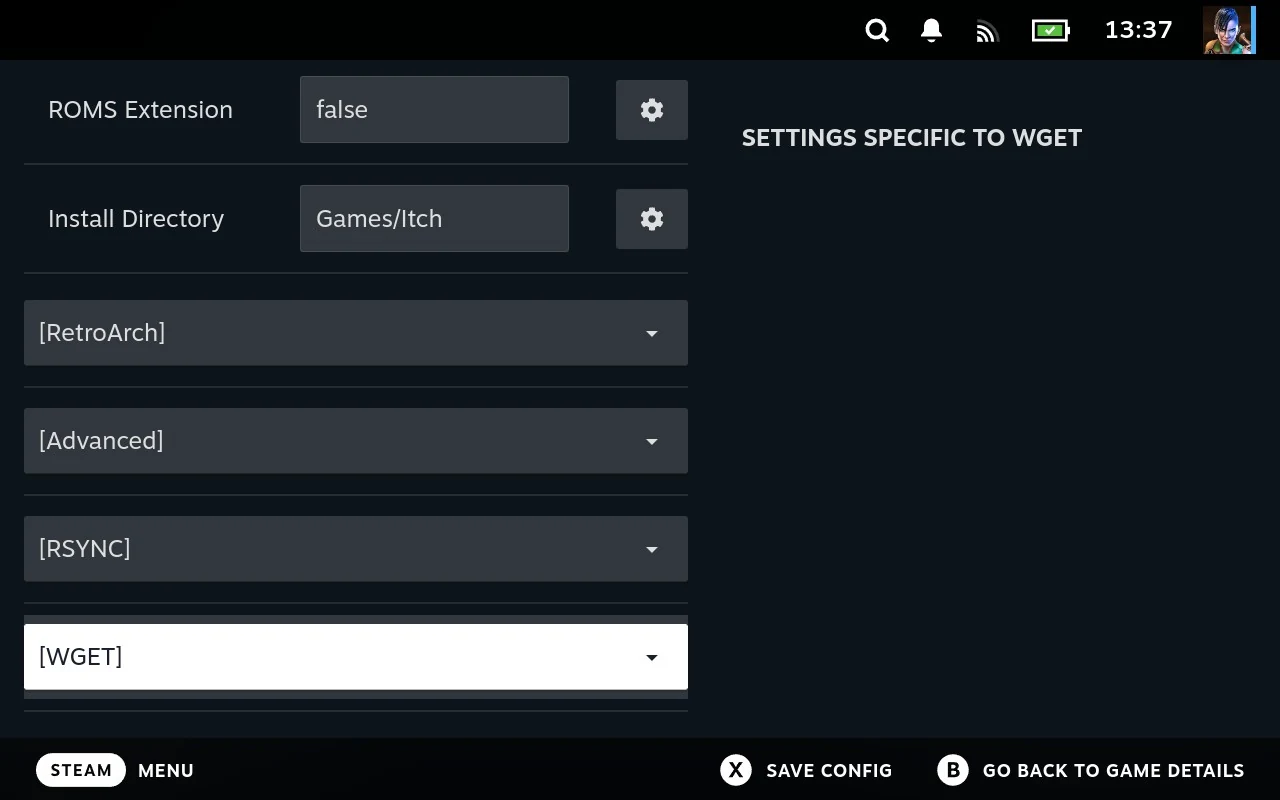1280x800 pixels.
Task: Open notifications bell icon
Action: [x=931, y=30]
